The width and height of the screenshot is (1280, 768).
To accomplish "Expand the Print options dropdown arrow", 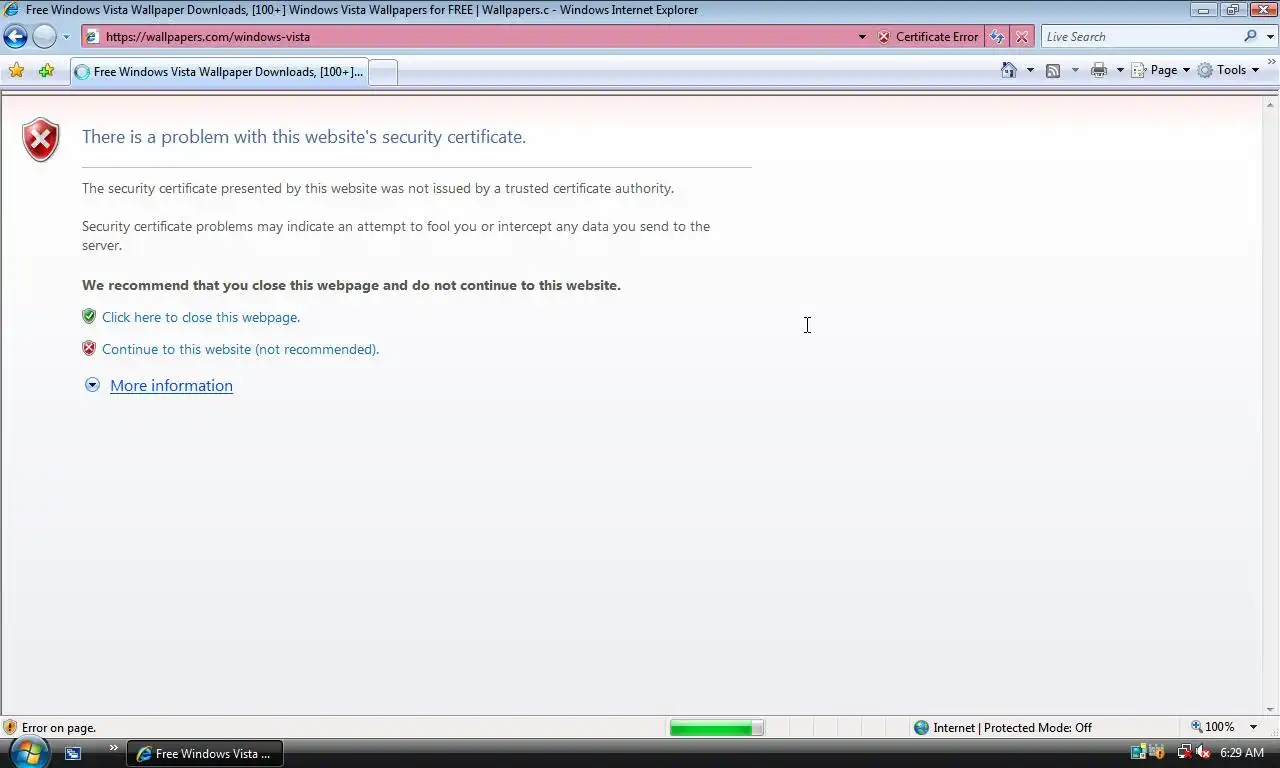I will 1120,70.
